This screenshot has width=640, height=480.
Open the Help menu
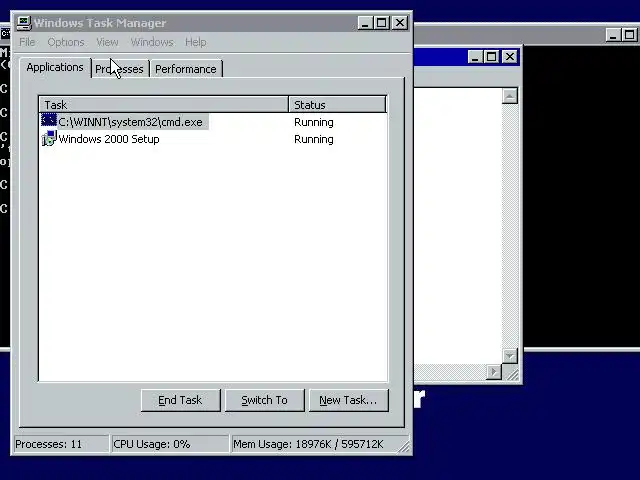click(196, 42)
